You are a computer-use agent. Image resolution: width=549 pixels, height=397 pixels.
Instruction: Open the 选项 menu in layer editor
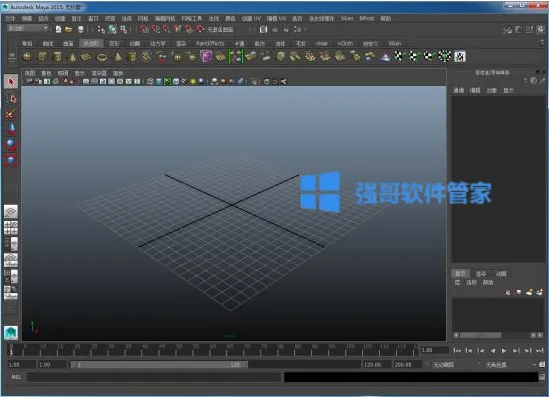pyautogui.click(x=471, y=282)
